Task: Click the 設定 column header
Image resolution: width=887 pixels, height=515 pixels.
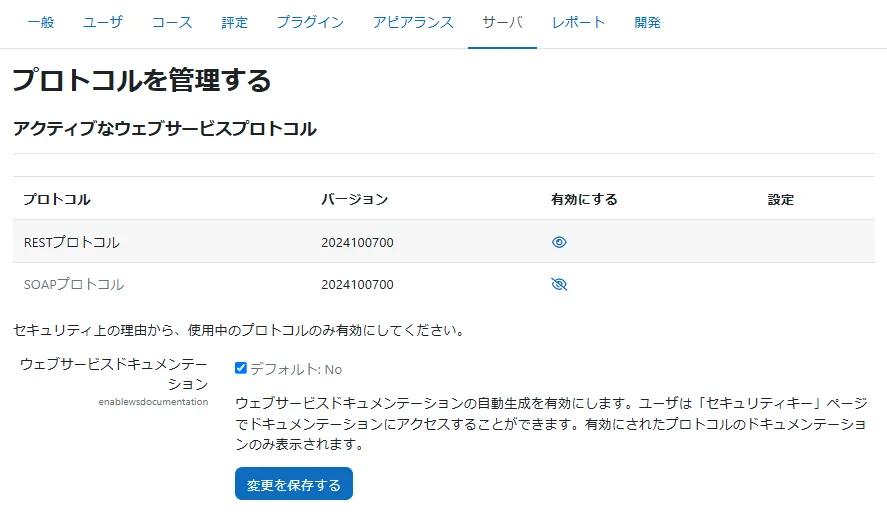Action: (x=781, y=199)
